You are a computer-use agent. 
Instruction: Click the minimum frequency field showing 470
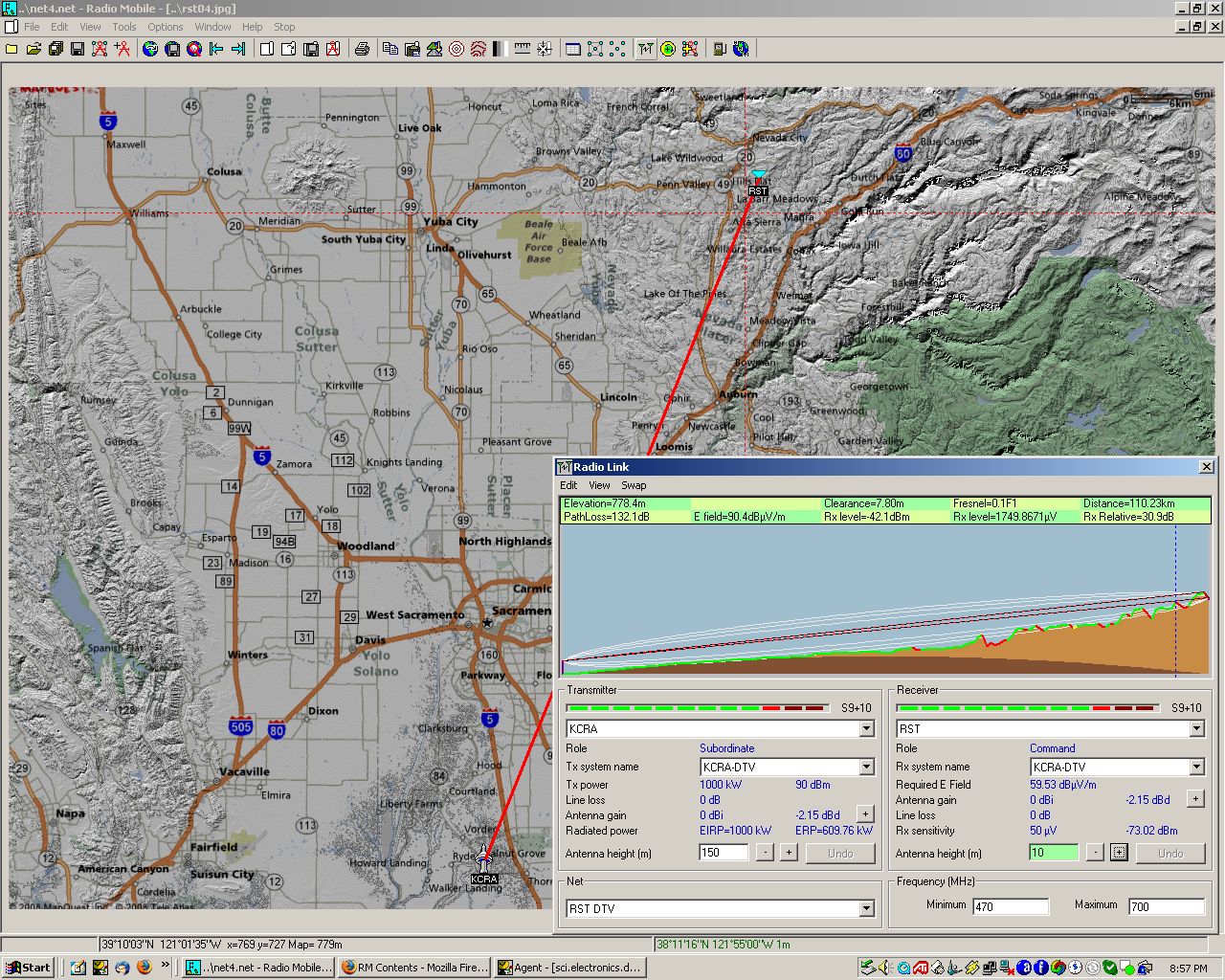pyautogui.click(x=1010, y=906)
